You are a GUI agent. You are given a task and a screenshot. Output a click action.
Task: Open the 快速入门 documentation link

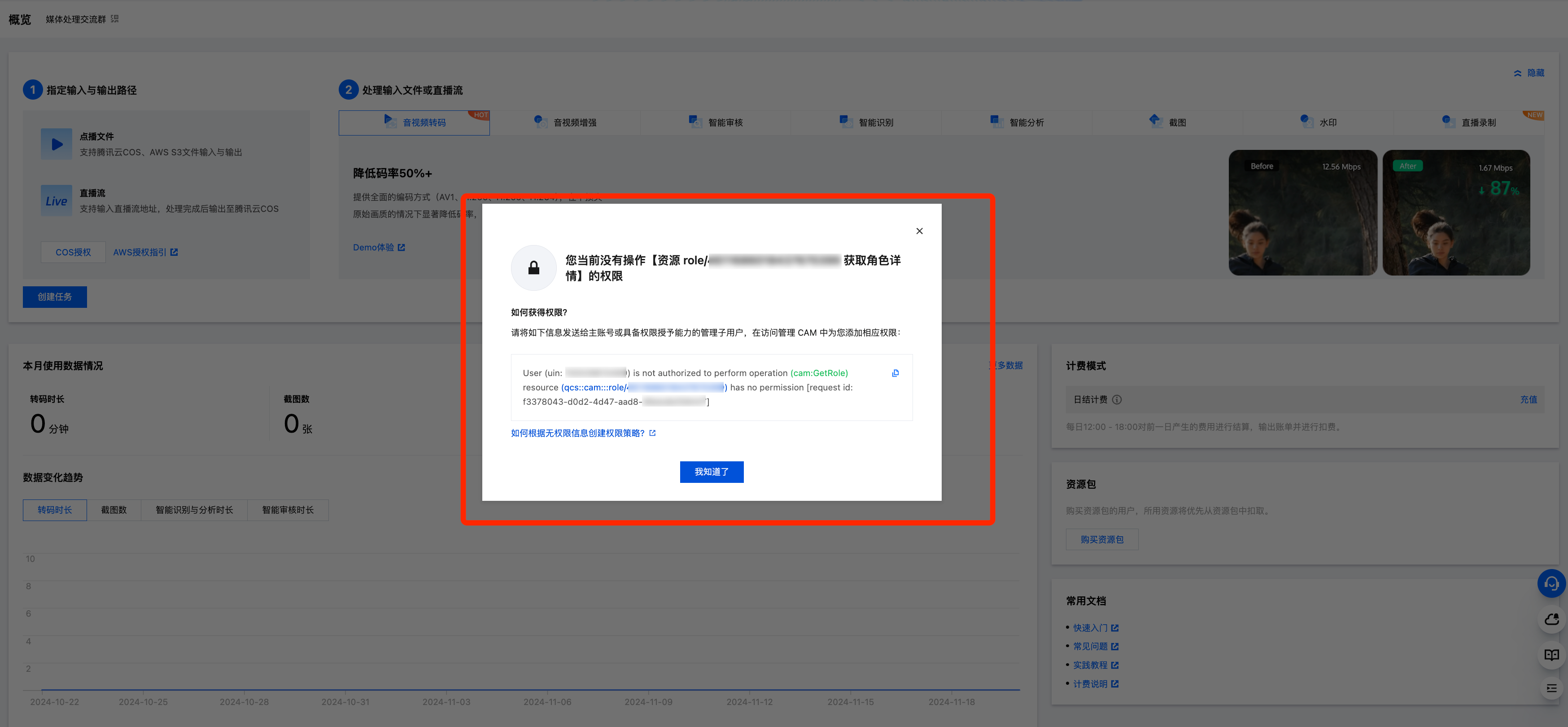click(x=1092, y=628)
